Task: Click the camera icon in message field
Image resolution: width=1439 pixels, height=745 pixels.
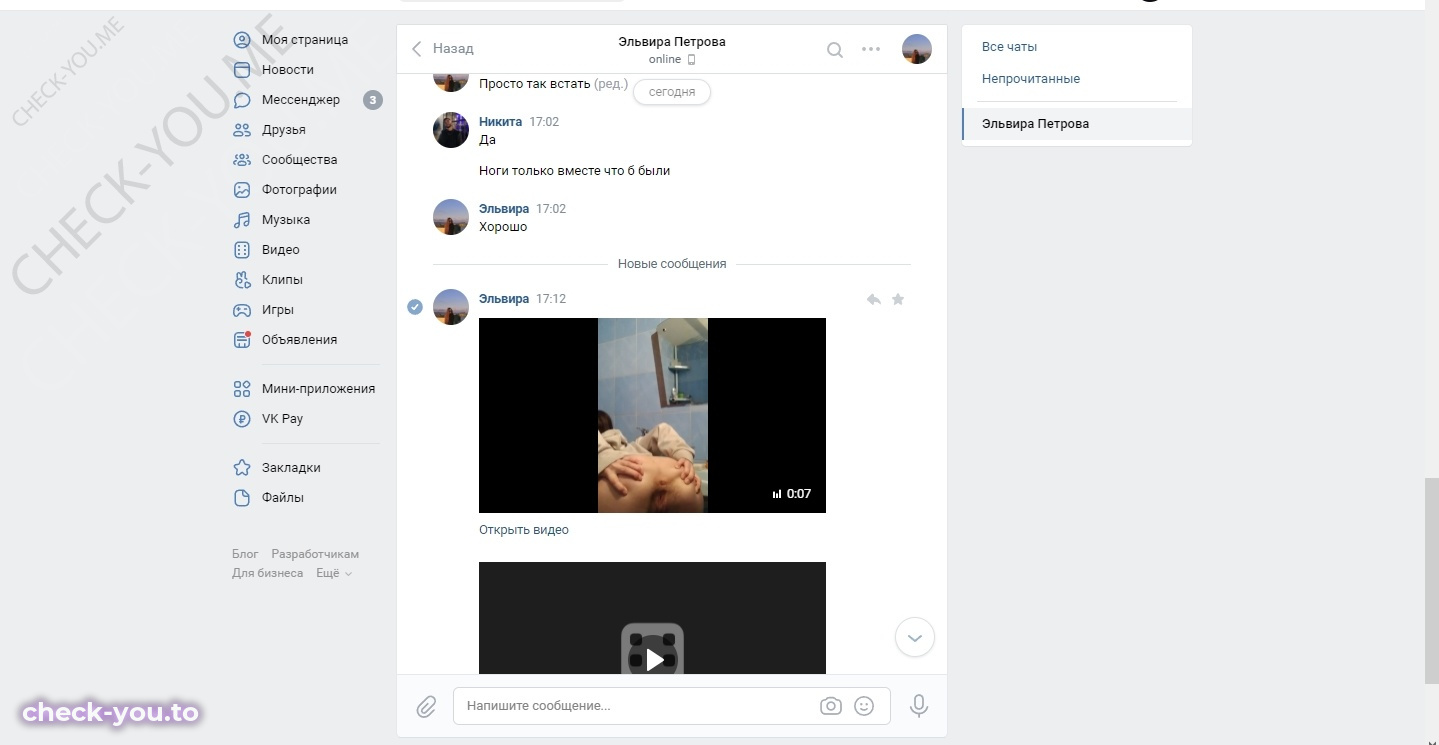Action: 831,706
